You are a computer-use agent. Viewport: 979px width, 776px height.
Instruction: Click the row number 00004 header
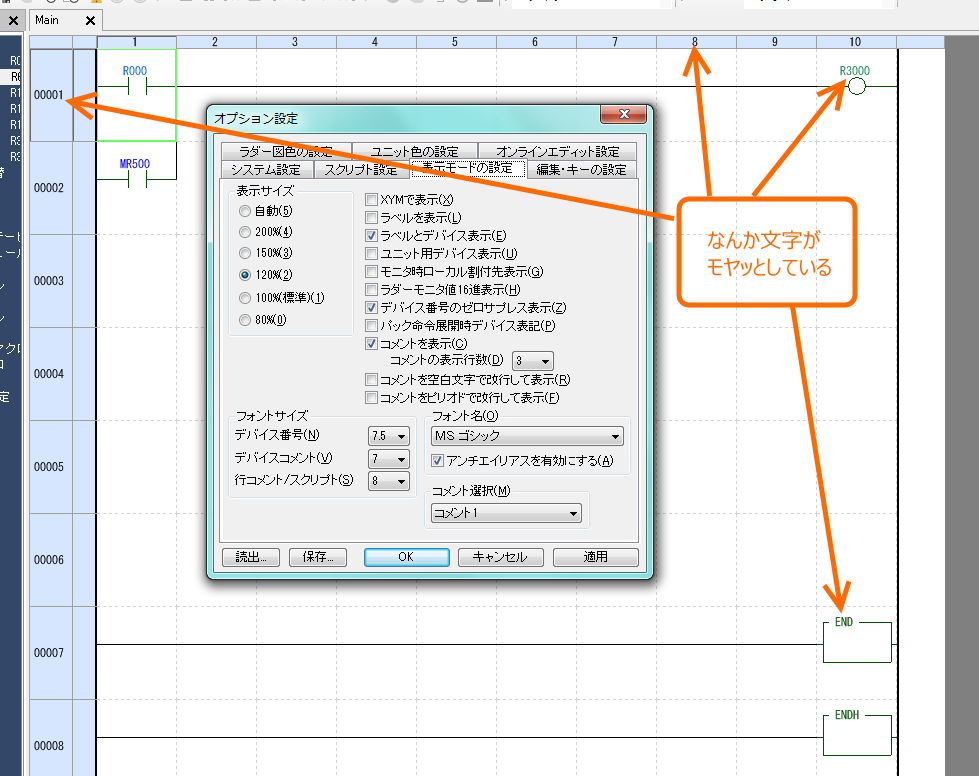point(49,374)
